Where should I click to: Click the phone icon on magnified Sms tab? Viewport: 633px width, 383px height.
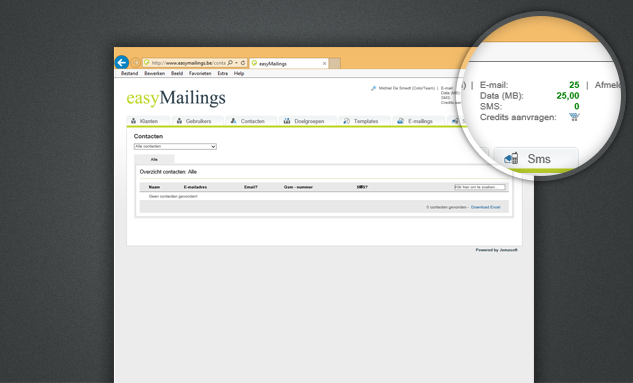point(511,158)
